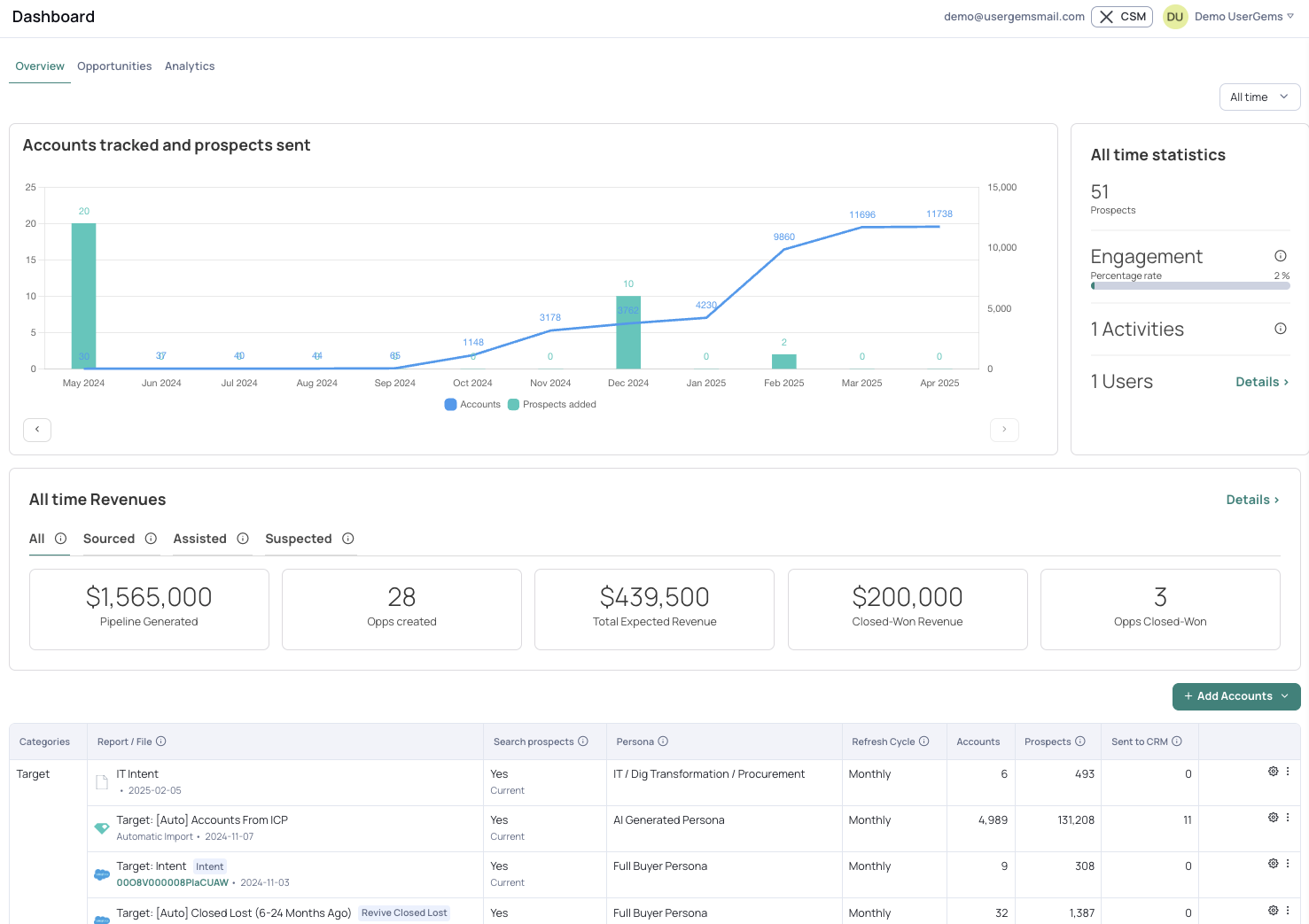Click the demo@usergemsmail.com email text
The height and width of the screenshot is (924, 1309).
pyautogui.click(x=1014, y=17)
